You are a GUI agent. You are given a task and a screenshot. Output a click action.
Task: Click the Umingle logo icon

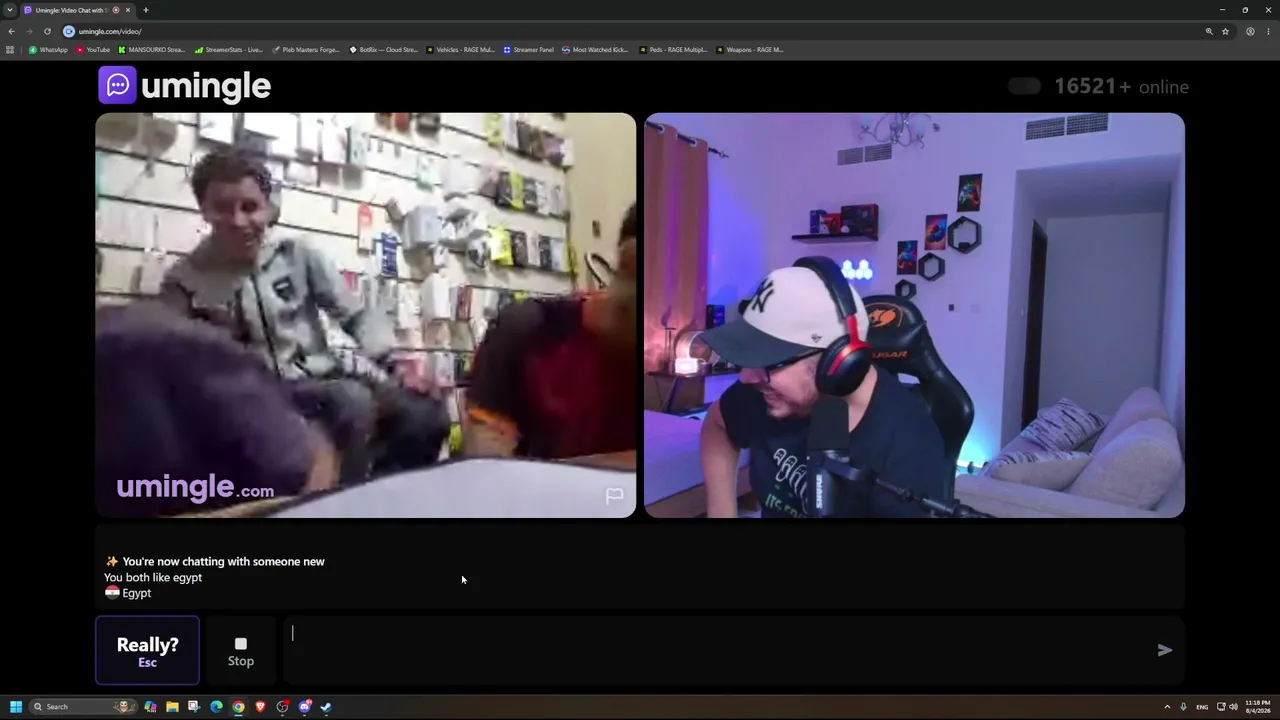[x=117, y=85]
